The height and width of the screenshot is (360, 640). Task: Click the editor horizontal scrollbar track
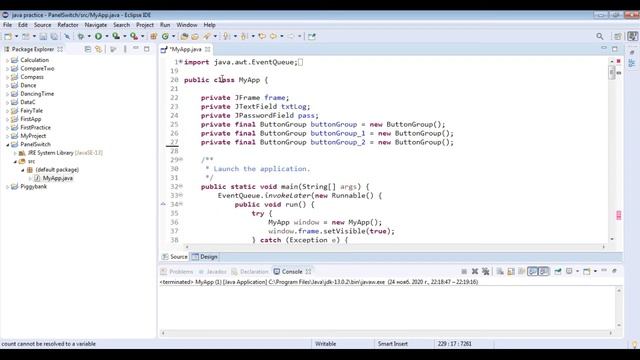point(395,247)
